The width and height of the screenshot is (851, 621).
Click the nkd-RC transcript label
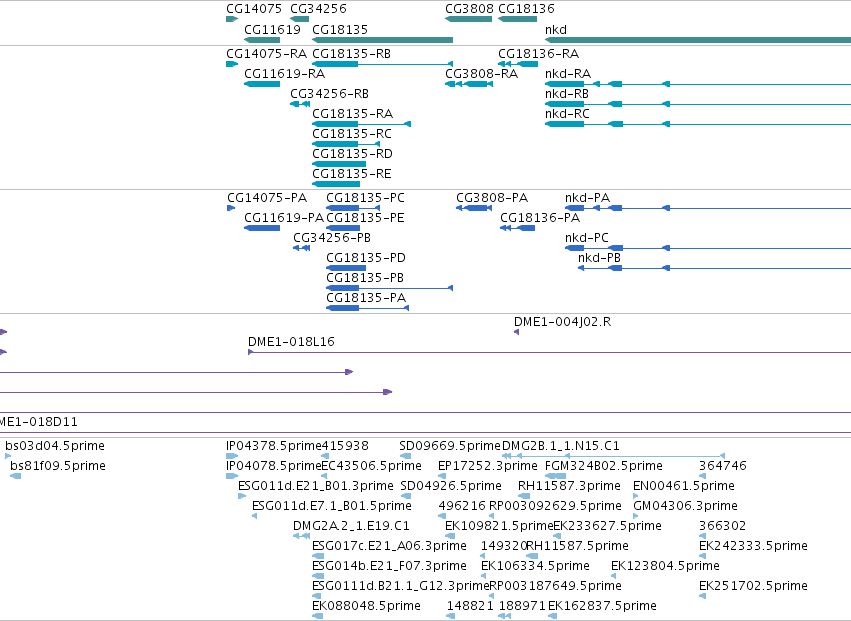(x=567, y=114)
